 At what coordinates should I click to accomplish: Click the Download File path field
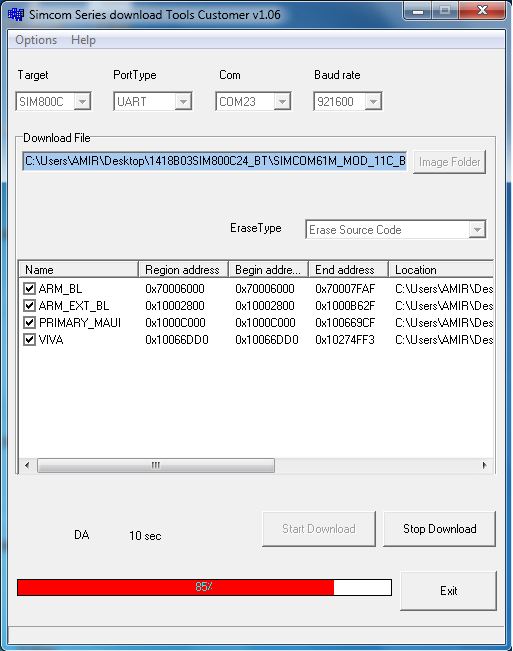pos(215,161)
